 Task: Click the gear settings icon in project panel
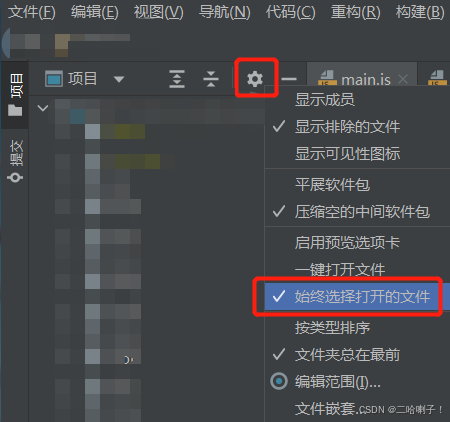point(255,79)
